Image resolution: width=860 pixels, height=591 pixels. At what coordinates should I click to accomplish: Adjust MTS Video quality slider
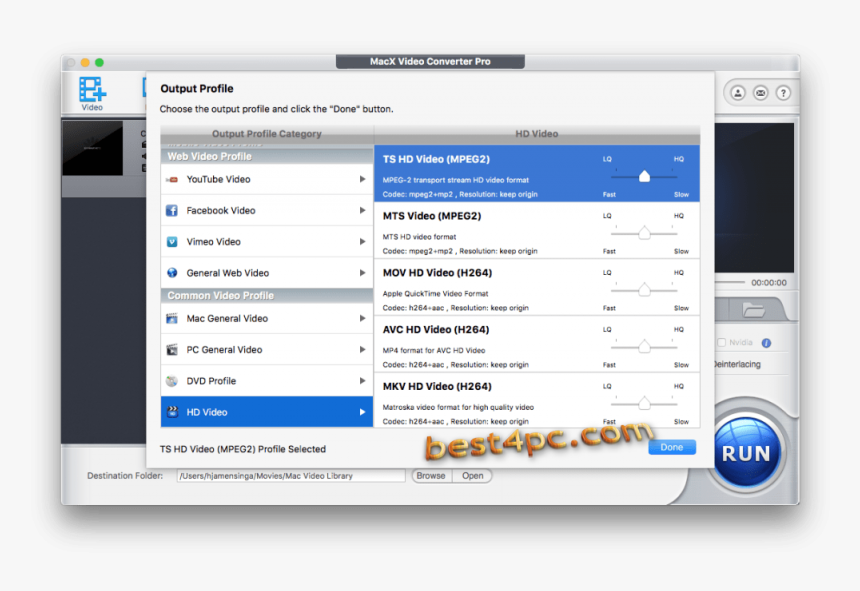tap(644, 234)
